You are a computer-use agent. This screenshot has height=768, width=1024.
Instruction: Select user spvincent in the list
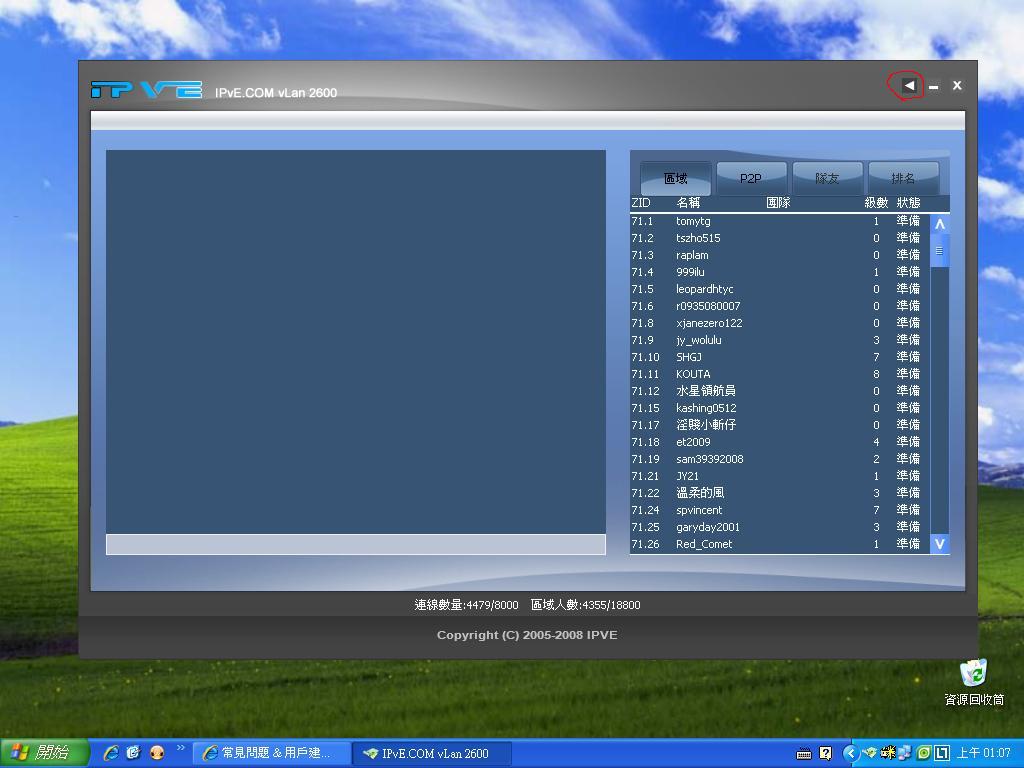pos(780,510)
